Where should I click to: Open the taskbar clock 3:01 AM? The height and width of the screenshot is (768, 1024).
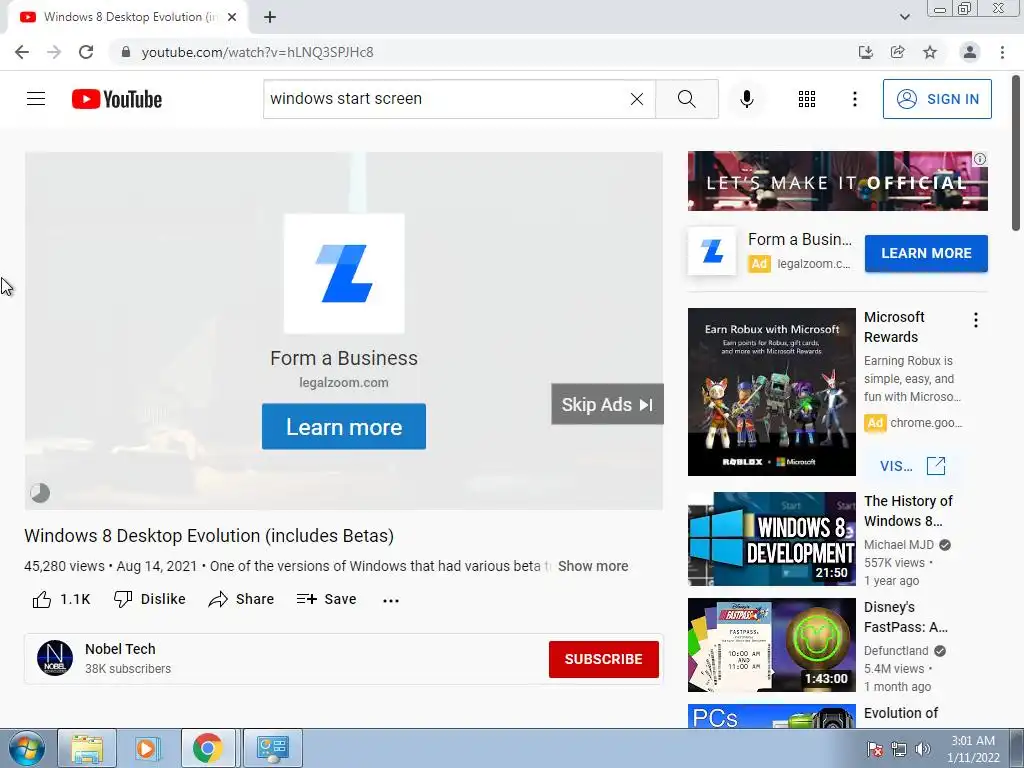coord(973,749)
